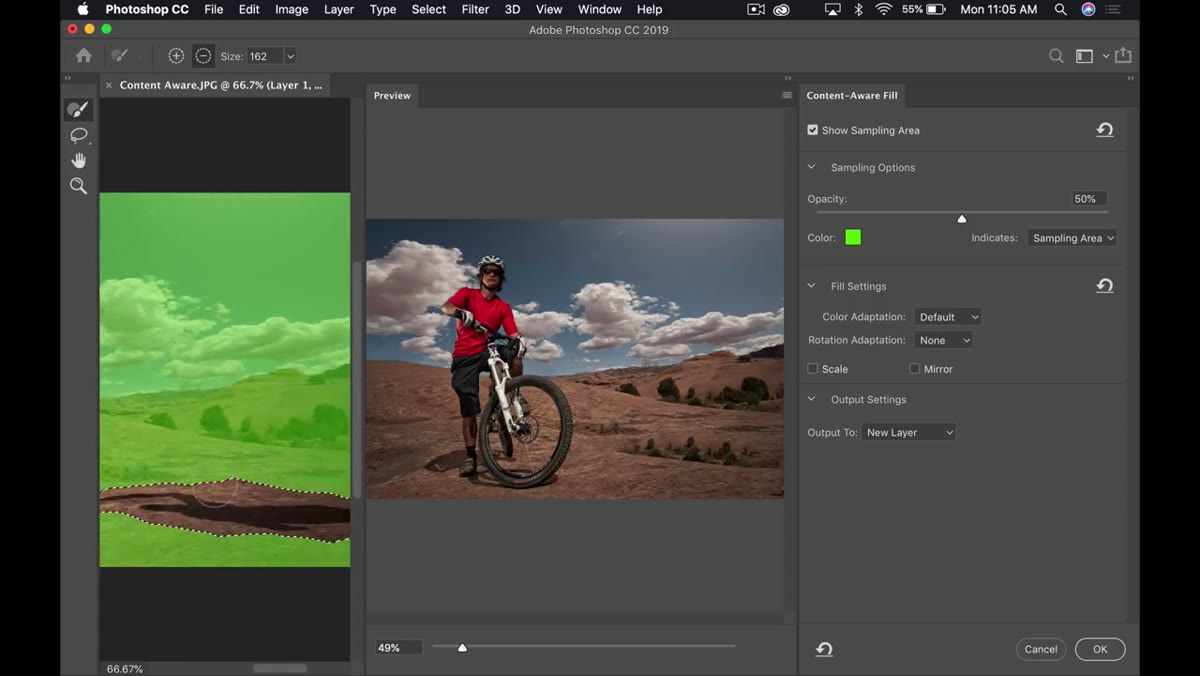Select the Zoom tool
The width and height of the screenshot is (1200, 676).
click(79, 186)
